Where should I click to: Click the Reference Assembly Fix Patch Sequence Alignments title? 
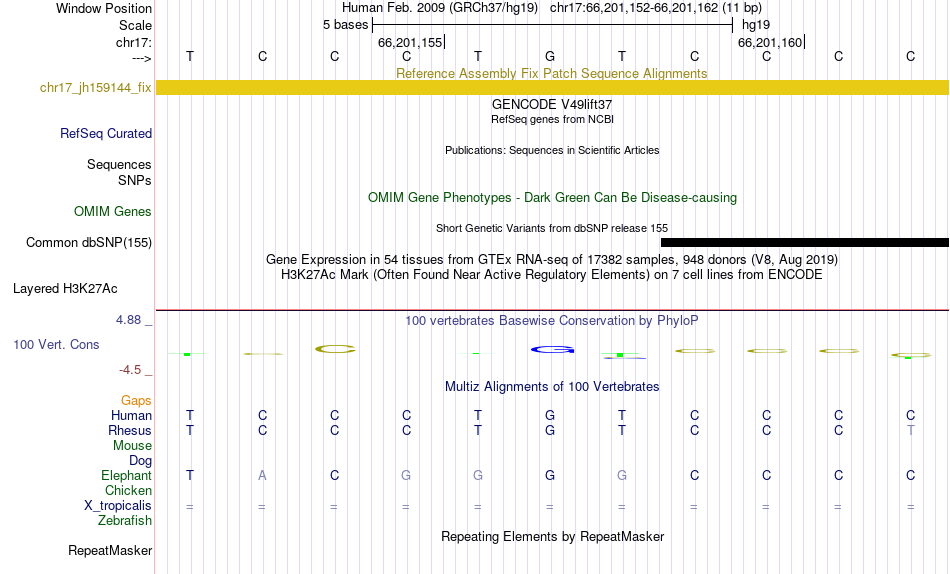[x=551, y=73]
